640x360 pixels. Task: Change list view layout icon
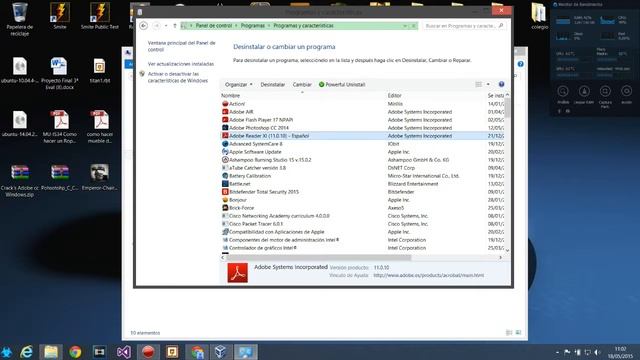pos(478,84)
